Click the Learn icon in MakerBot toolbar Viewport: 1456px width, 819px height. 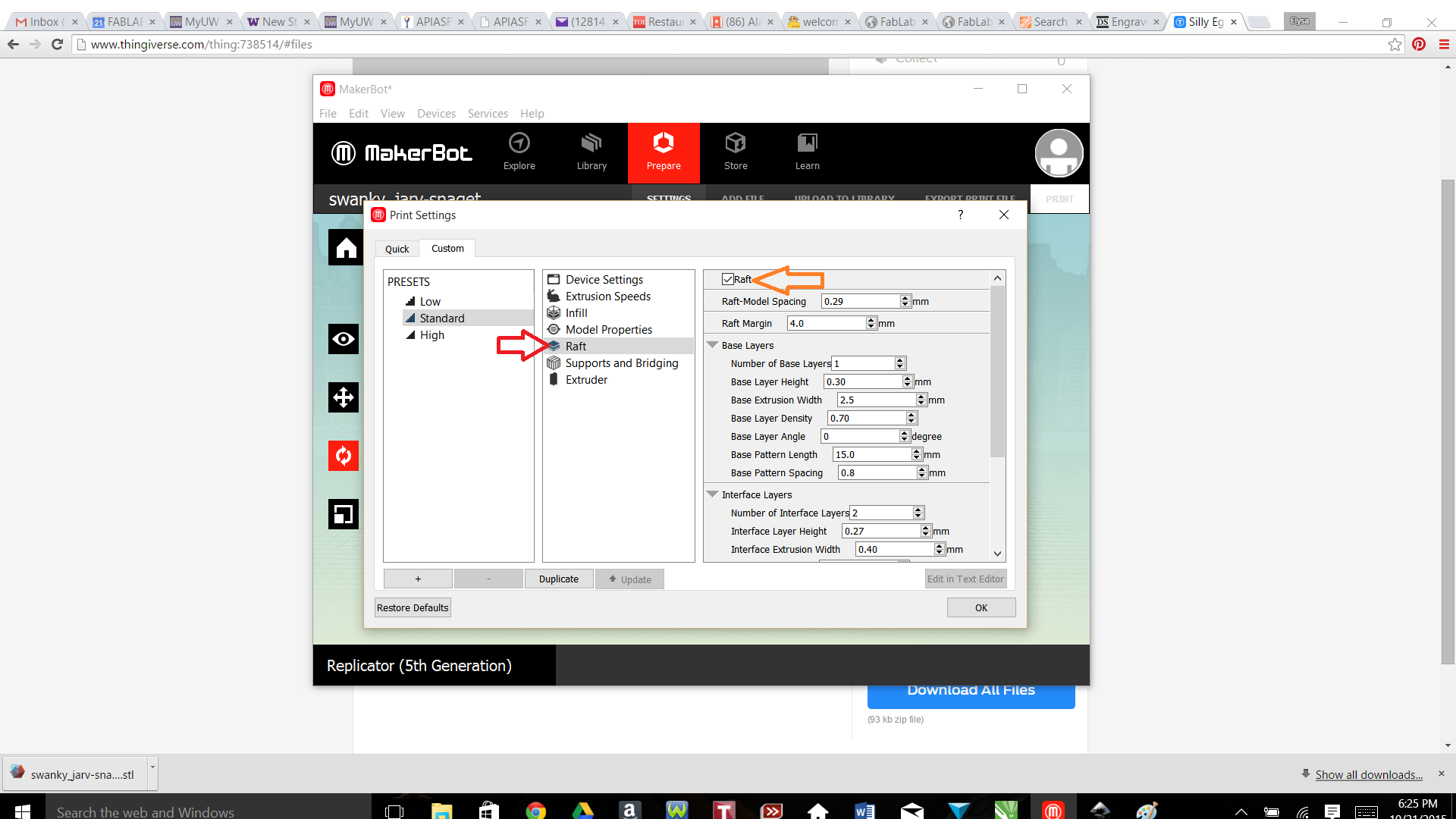click(x=807, y=152)
